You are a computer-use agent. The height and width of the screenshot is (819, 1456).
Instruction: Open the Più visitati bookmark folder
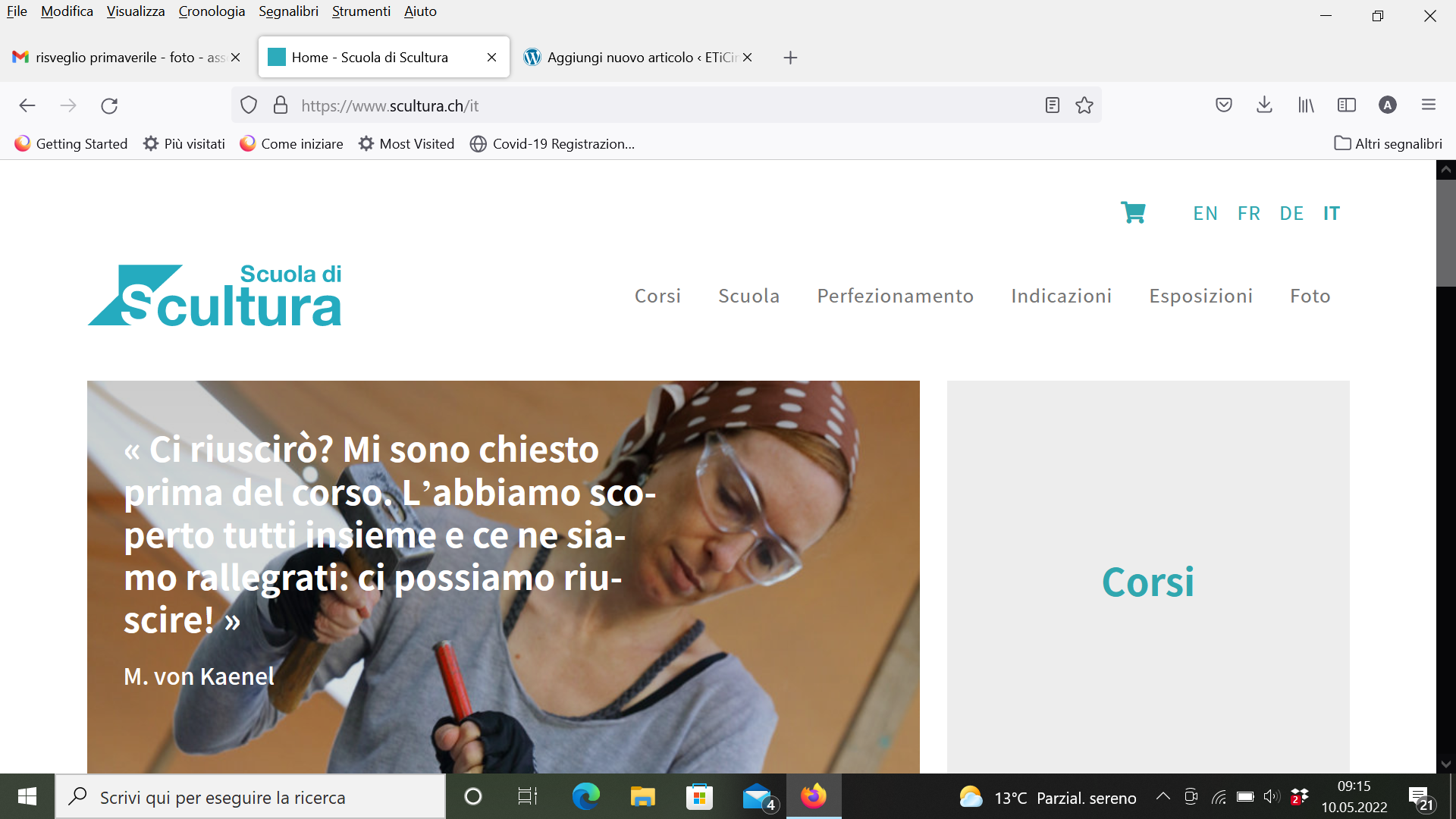pos(184,144)
